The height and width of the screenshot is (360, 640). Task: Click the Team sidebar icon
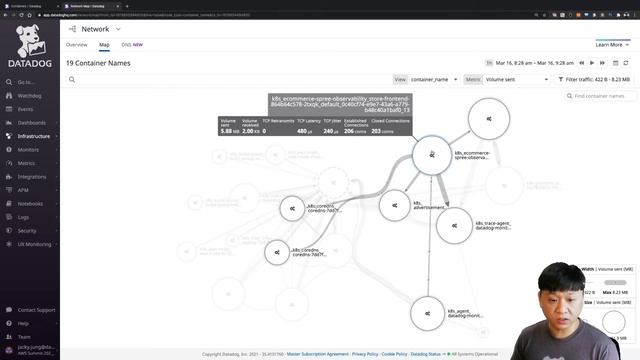pyautogui.click(x=9, y=336)
